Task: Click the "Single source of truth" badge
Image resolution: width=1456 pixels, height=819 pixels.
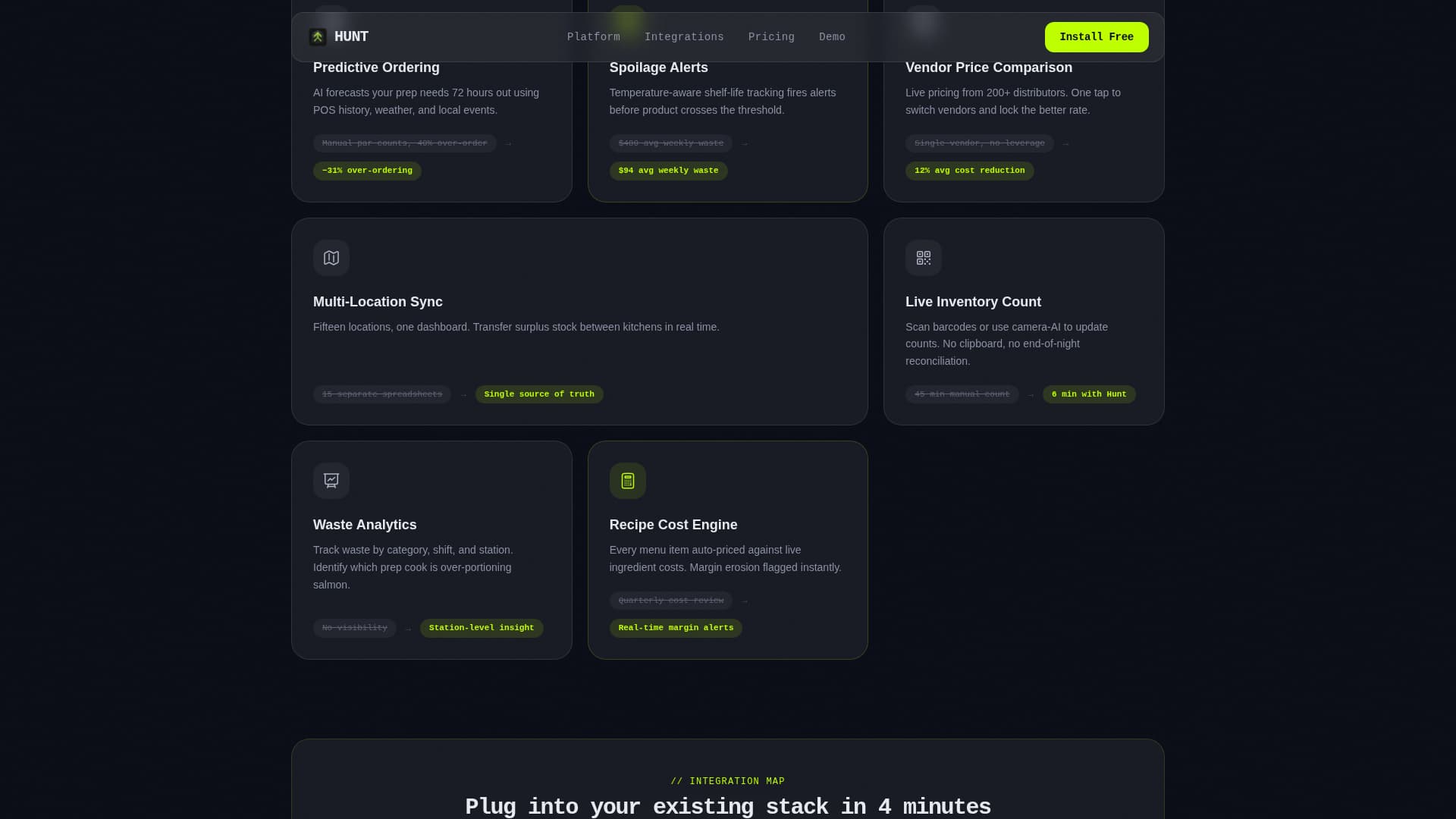Action: 538,394
